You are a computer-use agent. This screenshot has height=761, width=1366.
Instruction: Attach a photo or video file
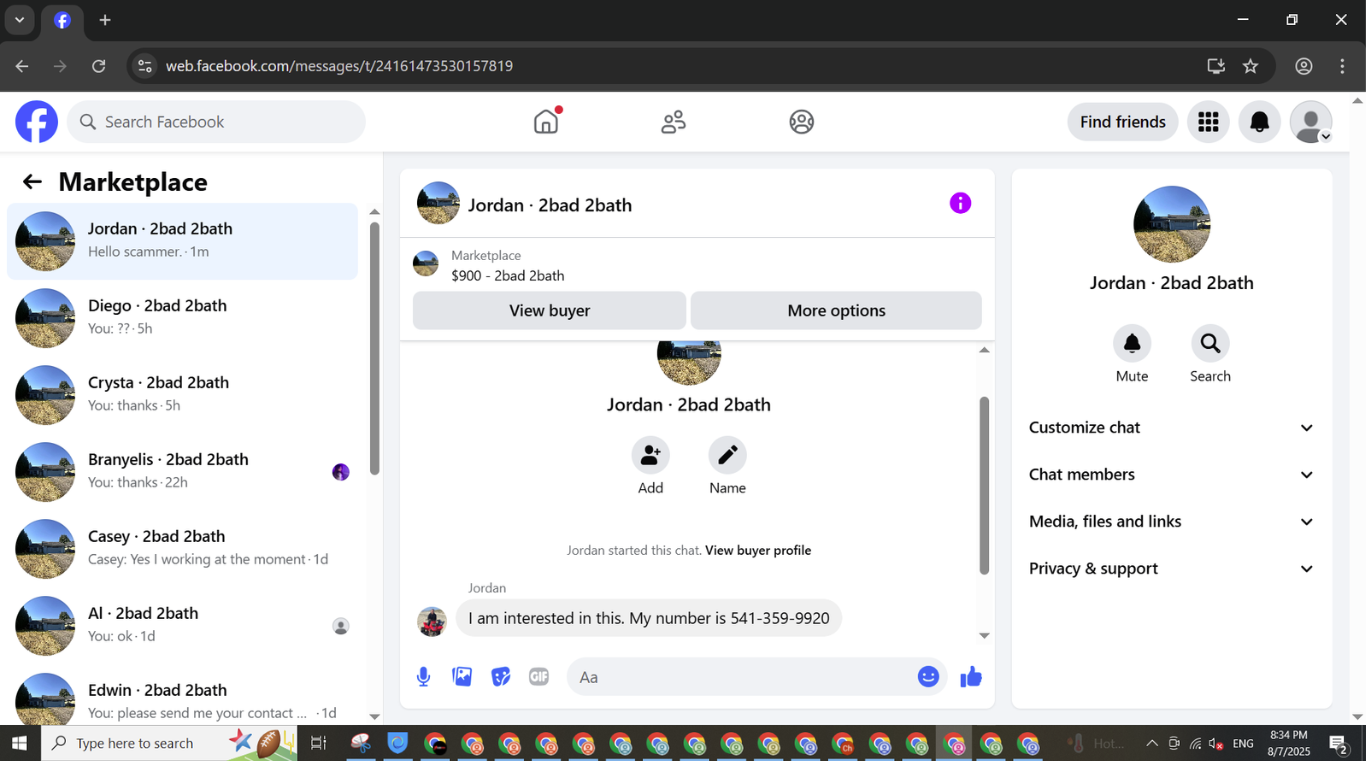click(x=462, y=677)
